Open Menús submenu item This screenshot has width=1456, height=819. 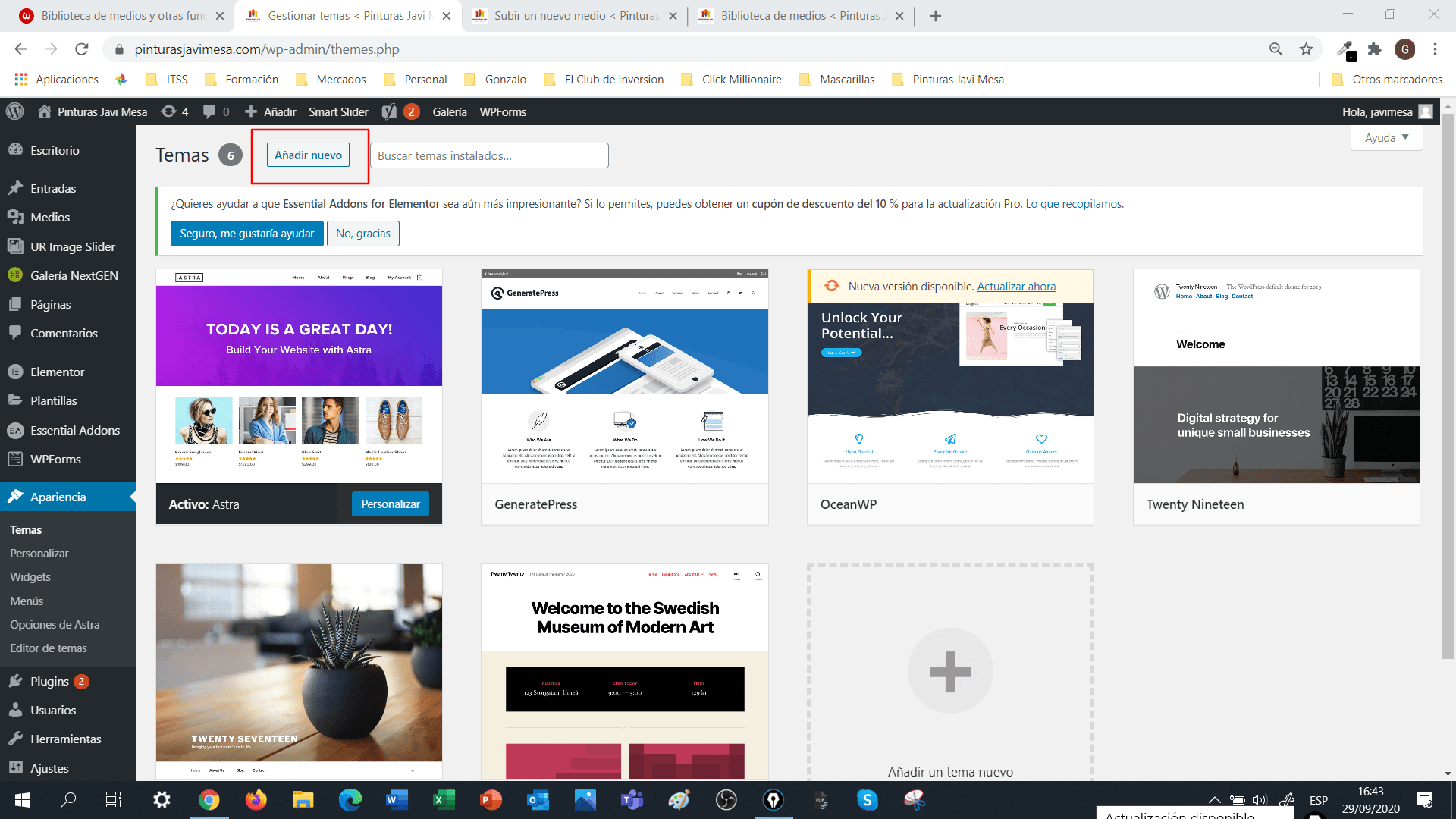pyautogui.click(x=27, y=601)
